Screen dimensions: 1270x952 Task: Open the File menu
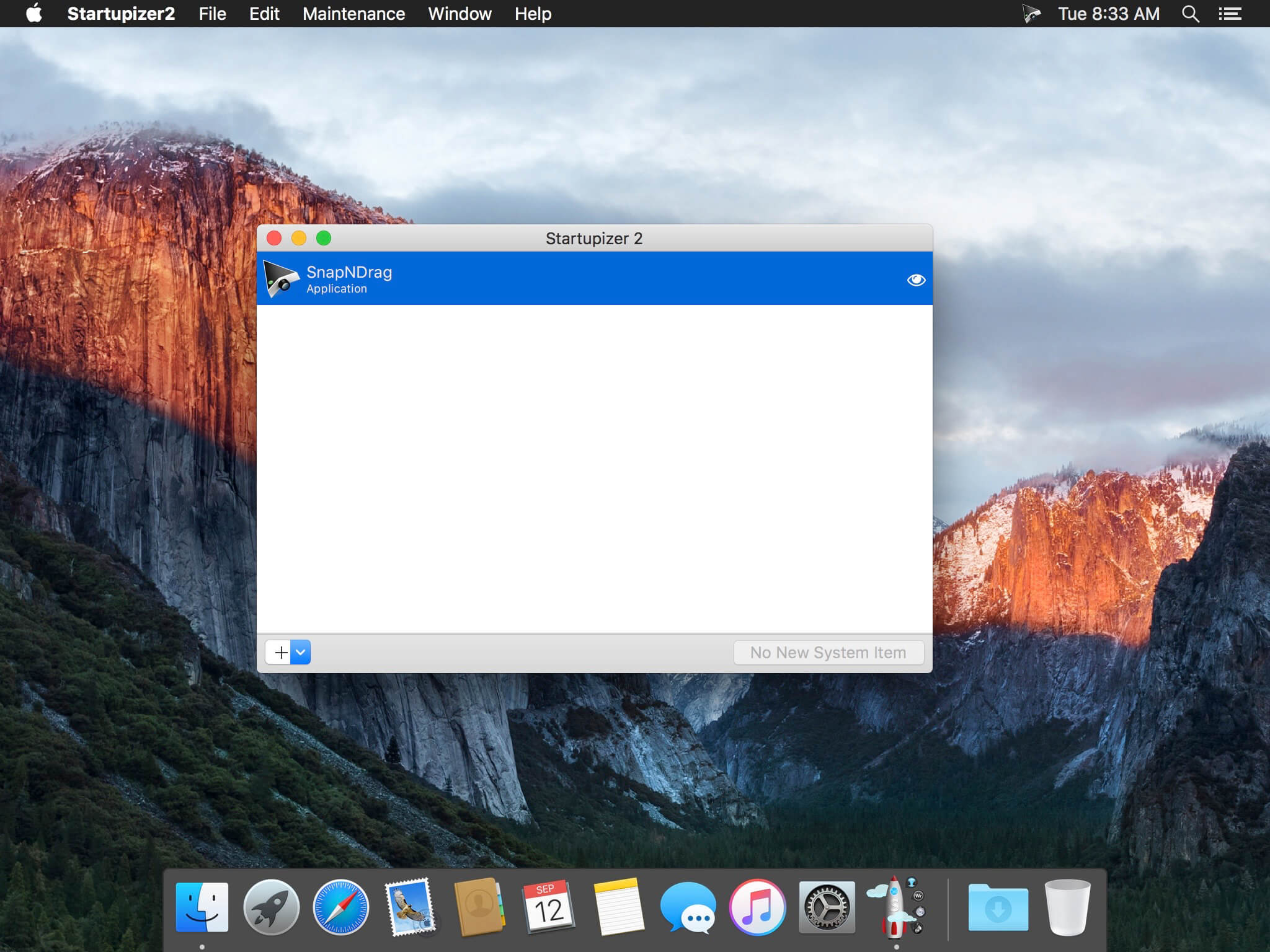[212, 14]
